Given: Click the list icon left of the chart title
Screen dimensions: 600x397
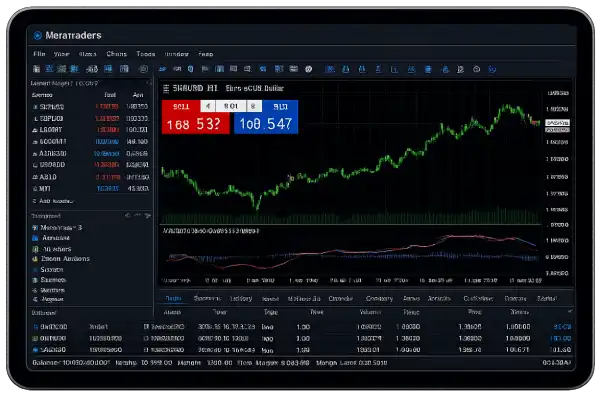Looking at the screenshot, I should pos(166,89).
